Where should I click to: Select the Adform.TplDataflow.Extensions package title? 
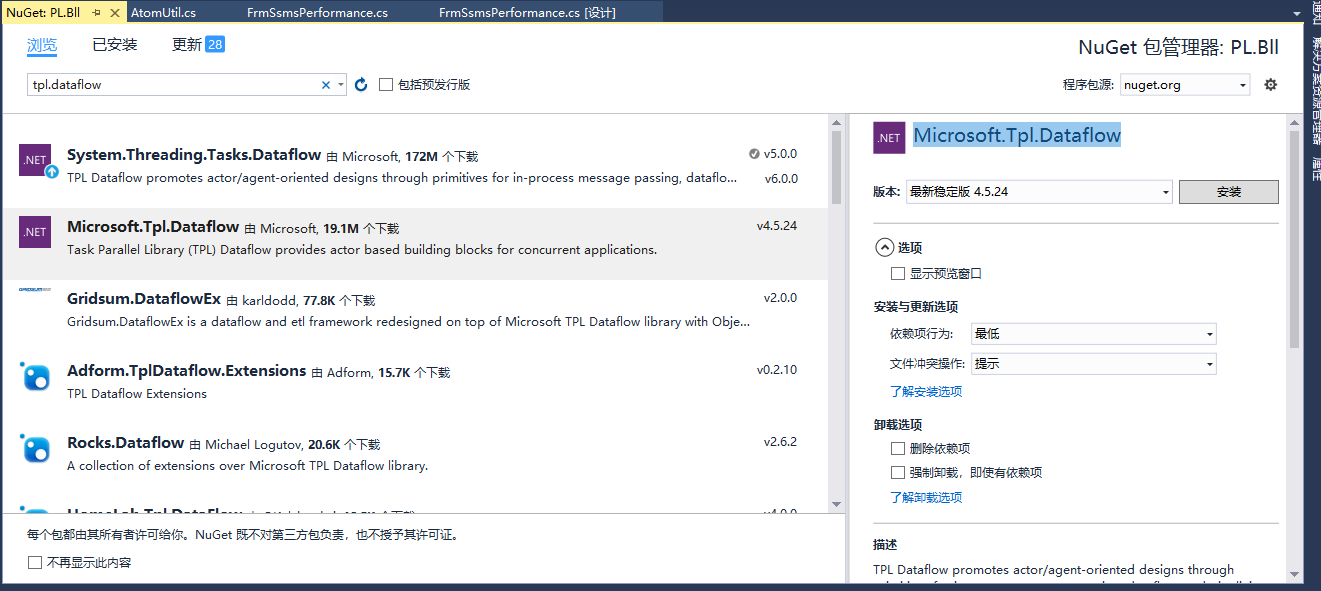[186, 371]
